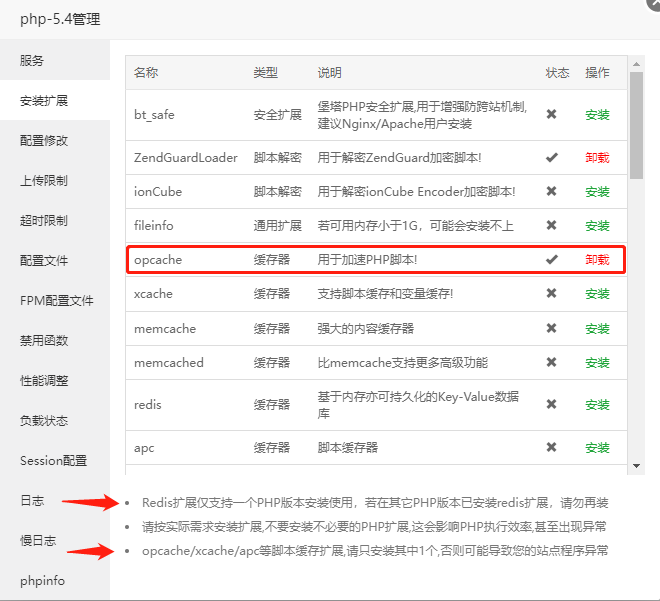
Task: Uninstall the opcache extension
Action: pyautogui.click(x=597, y=260)
